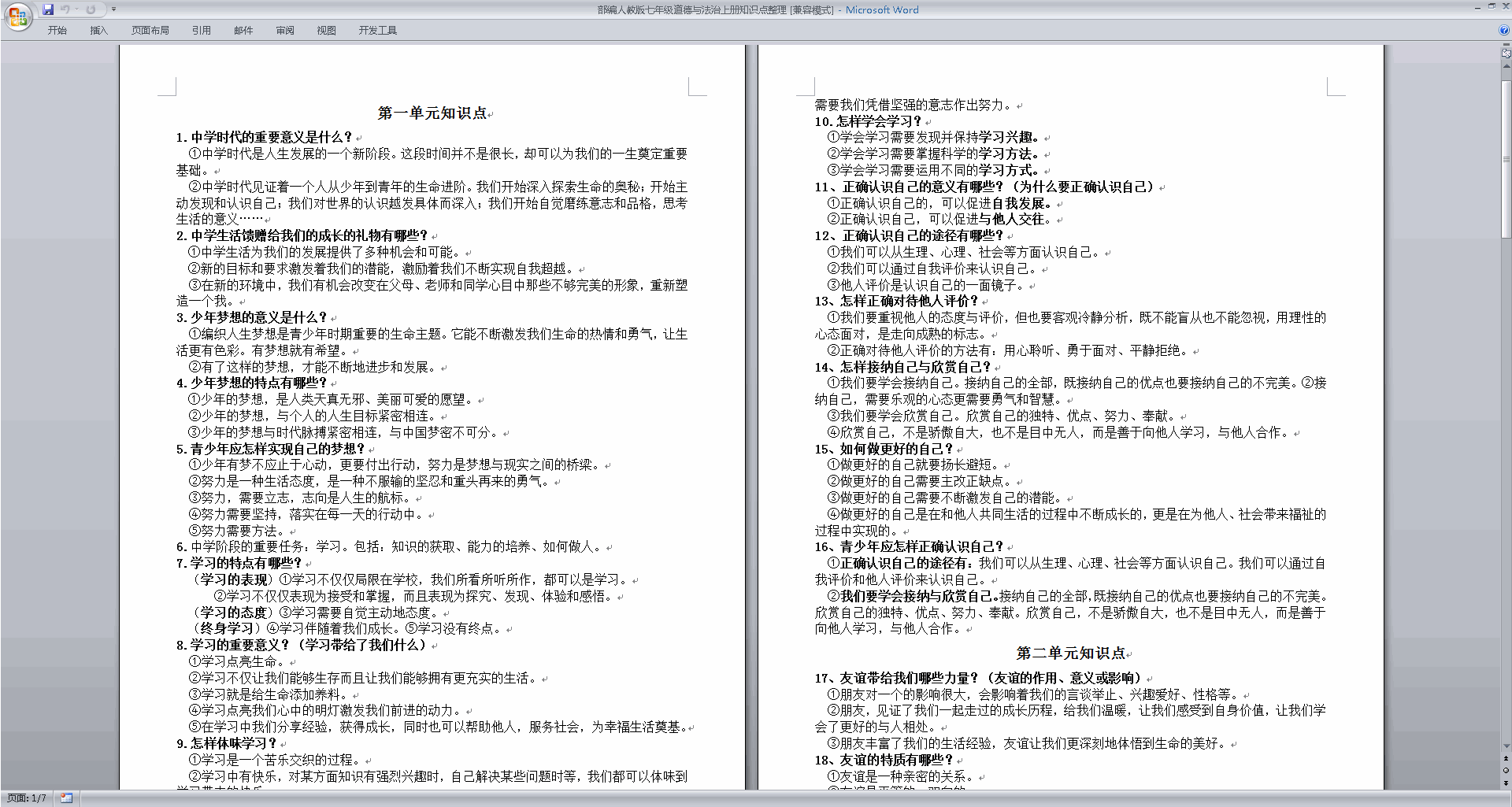
Task: Click the bold text (终身学习)
Action: point(225,628)
